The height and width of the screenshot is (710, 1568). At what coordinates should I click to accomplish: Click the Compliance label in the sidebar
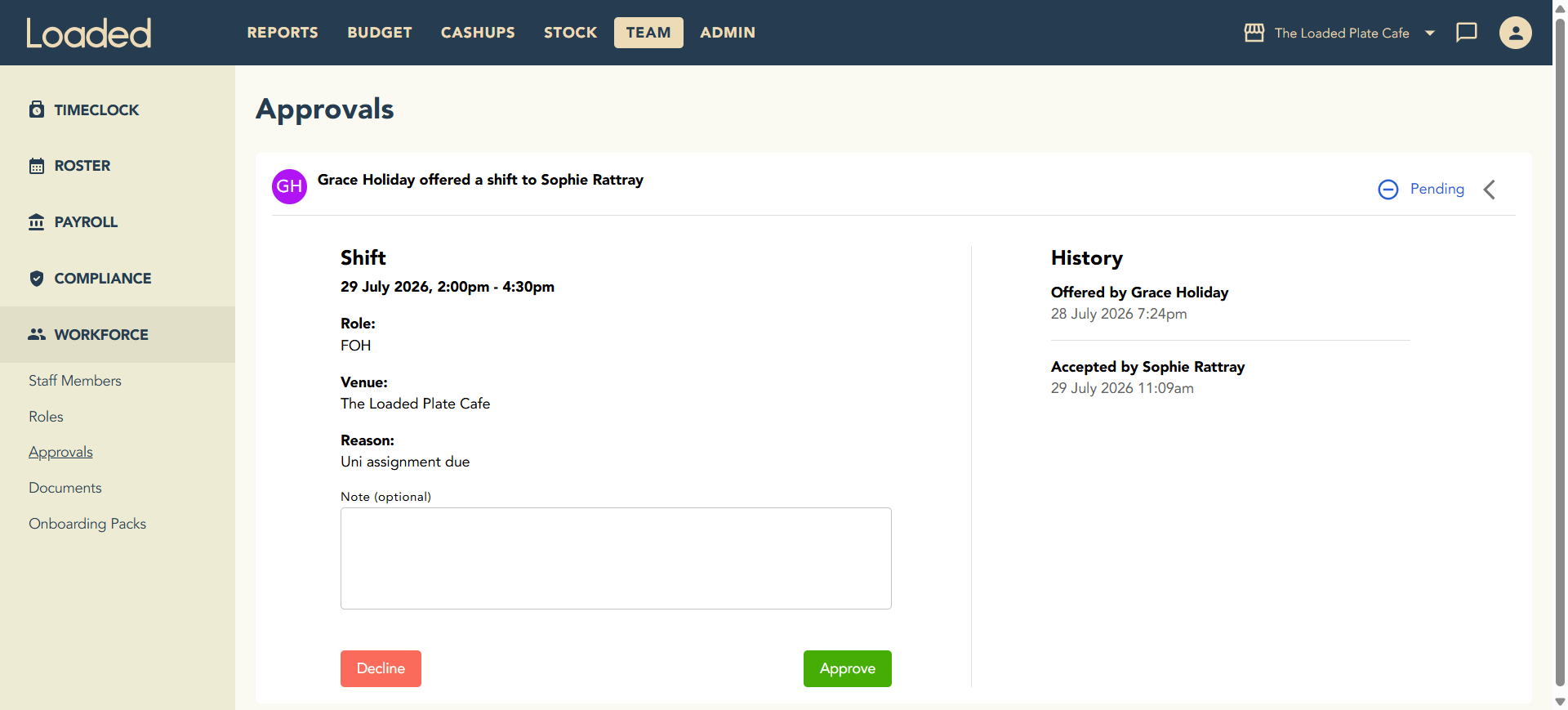(x=103, y=279)
